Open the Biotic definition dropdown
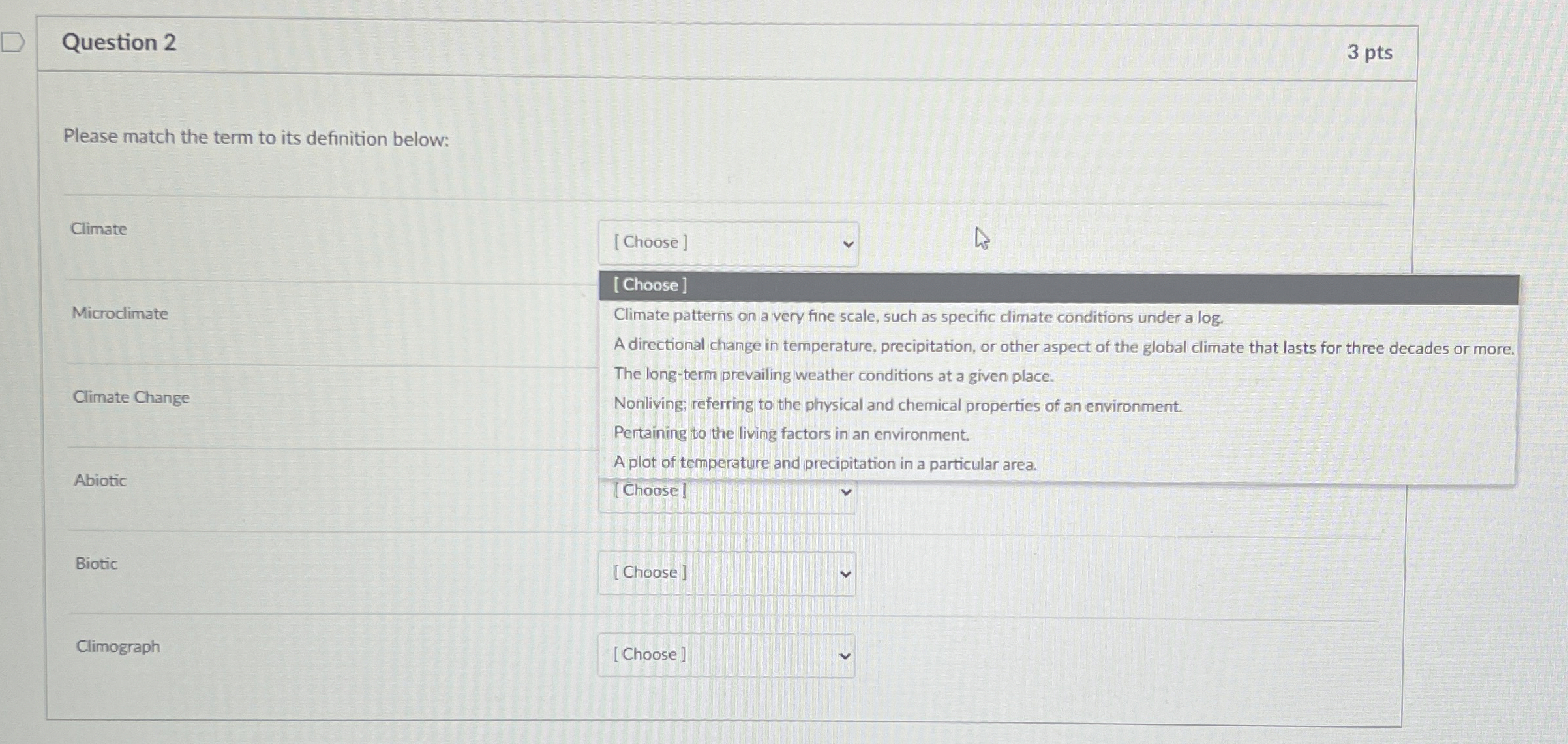Viewport: 1568px width, 744px height. coord(726,574)
